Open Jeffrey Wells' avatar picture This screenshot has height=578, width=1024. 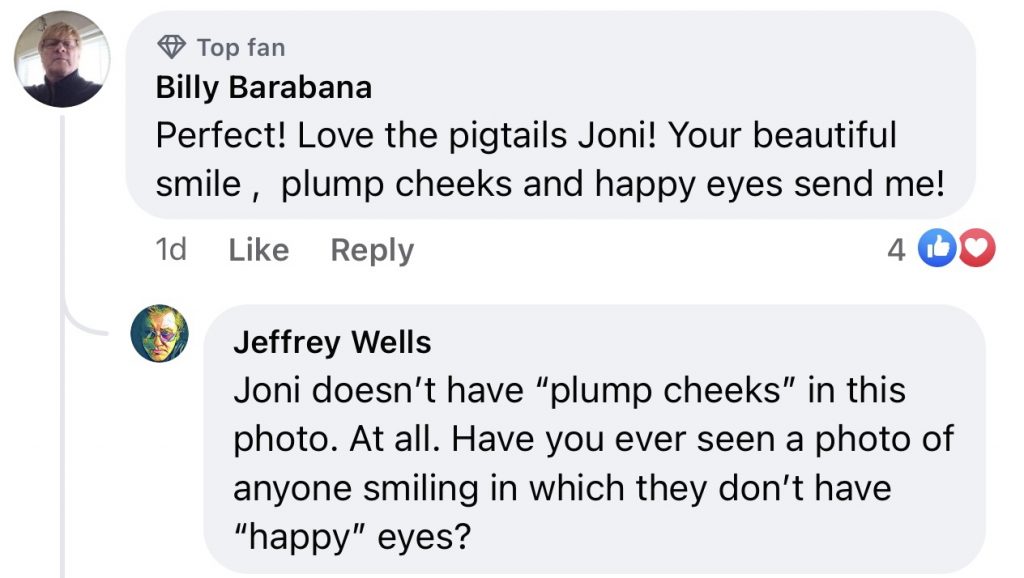160,333
